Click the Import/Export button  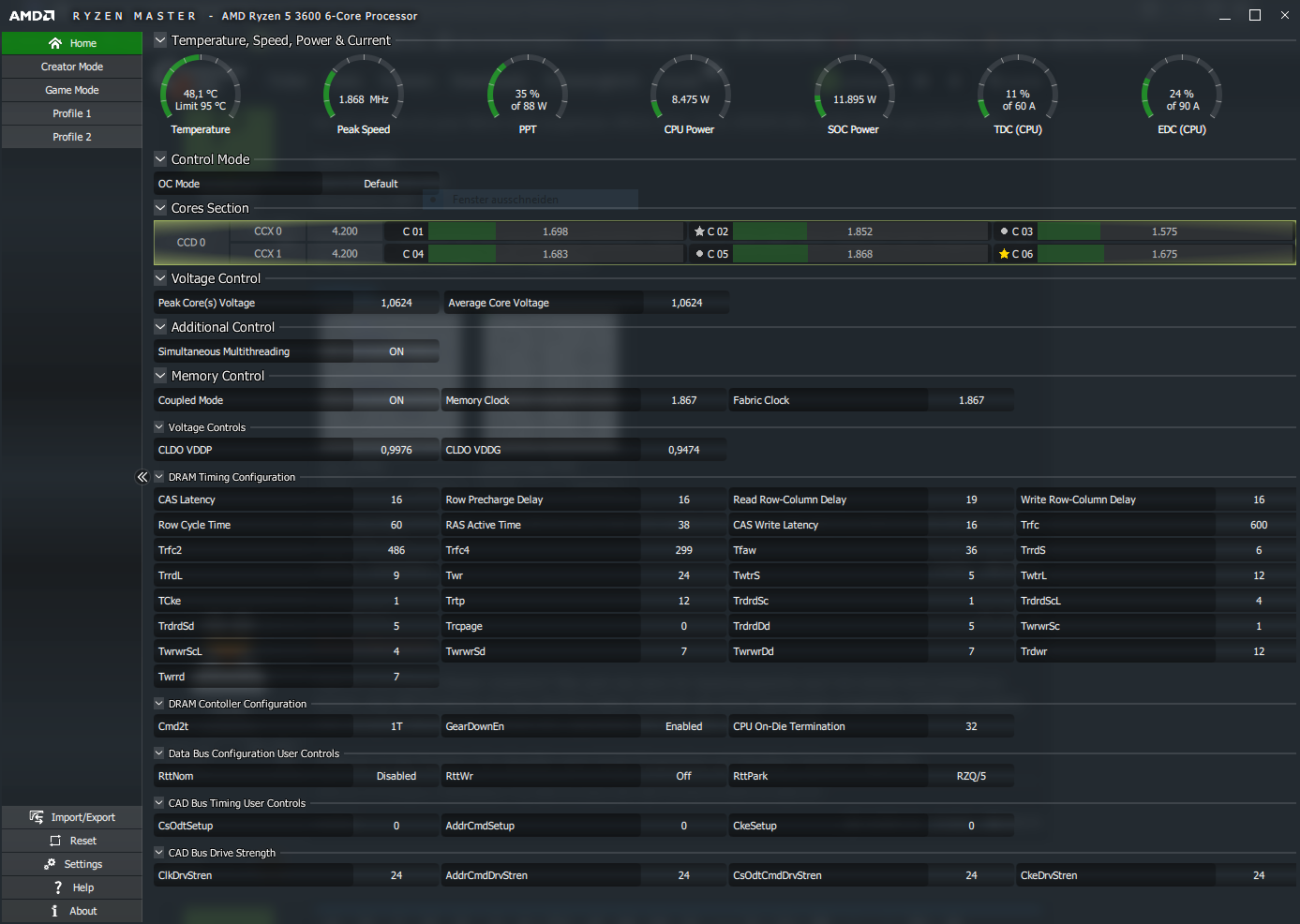[x=72, y=817]
